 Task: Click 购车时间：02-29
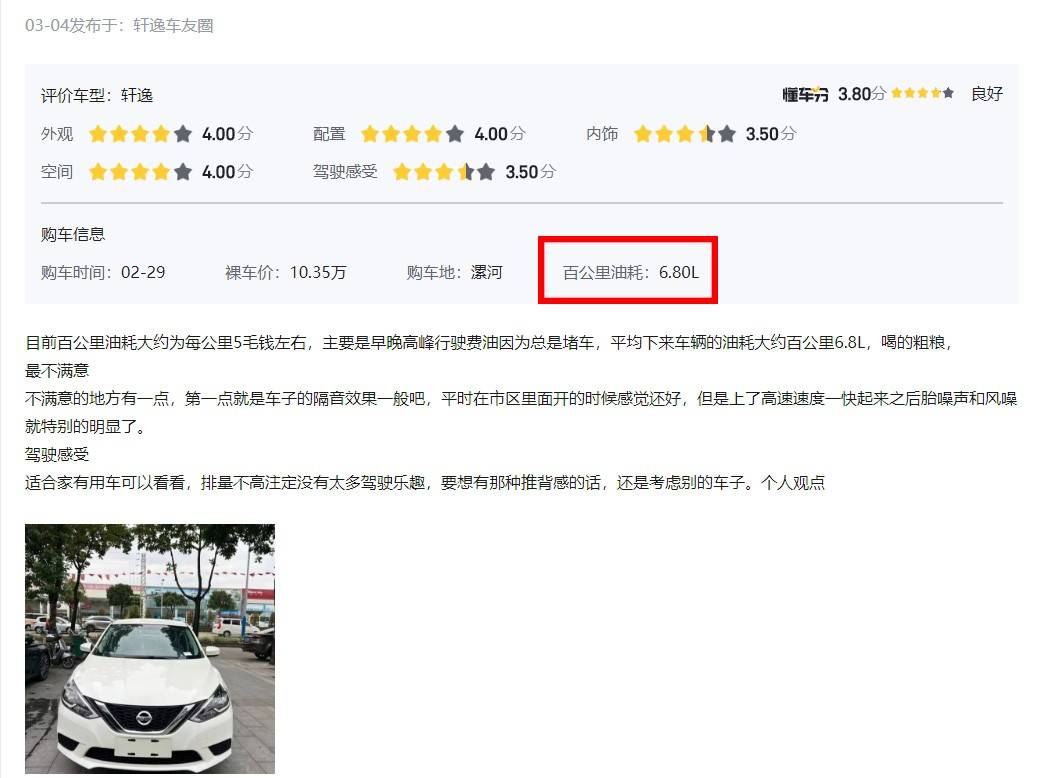[103, 273]
